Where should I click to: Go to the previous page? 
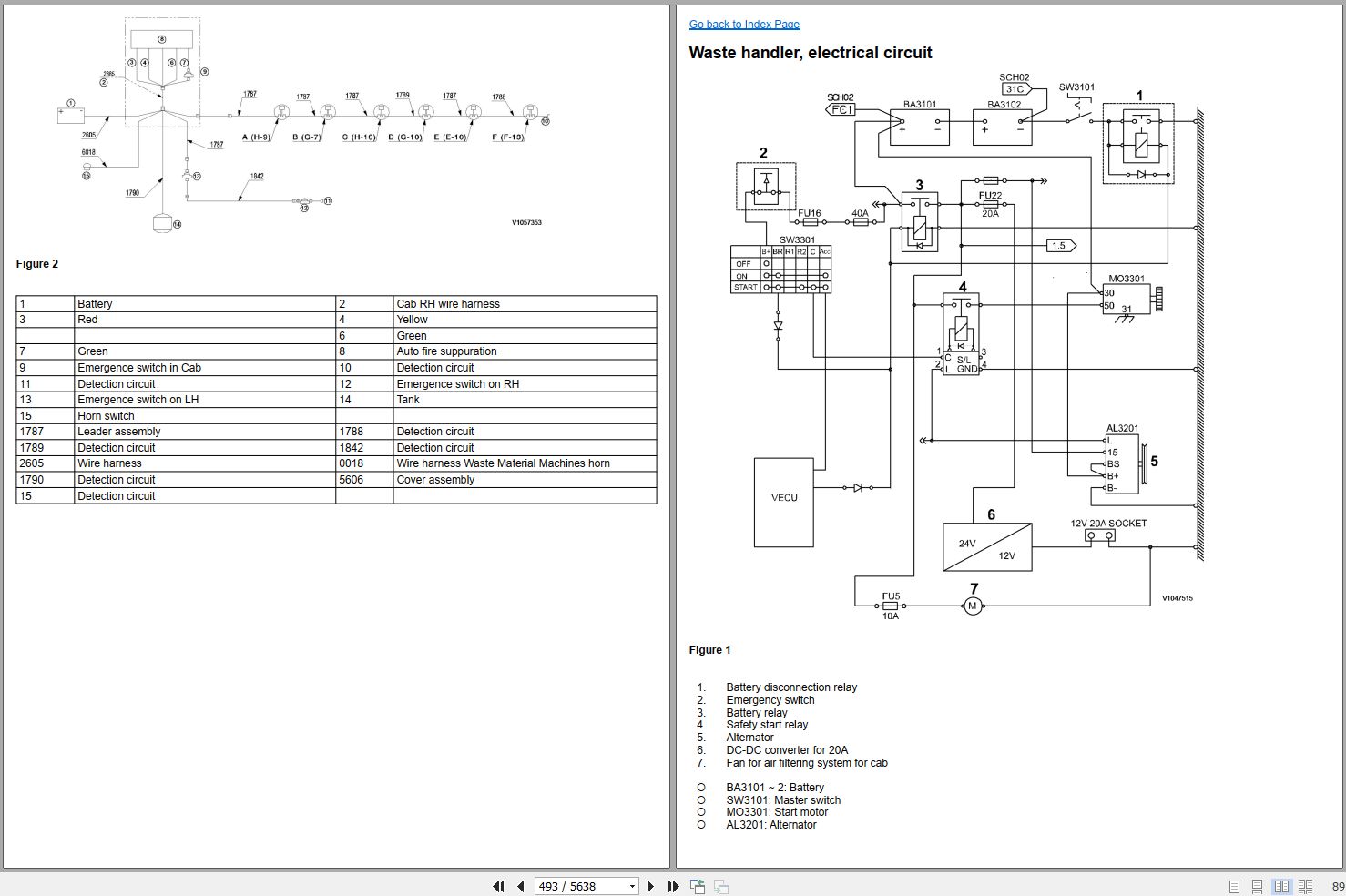520,886
